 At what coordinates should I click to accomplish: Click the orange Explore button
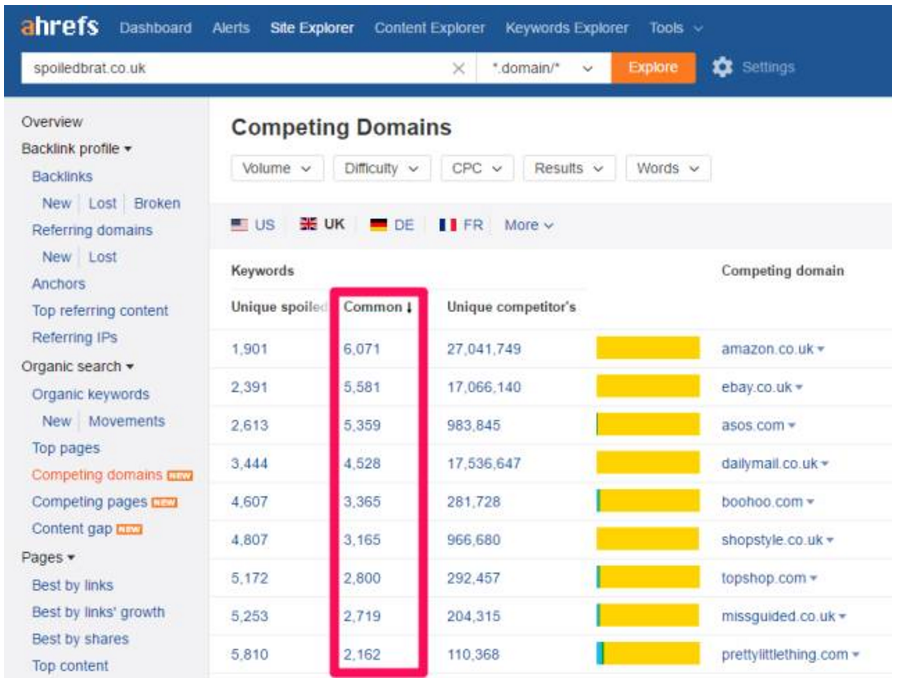coord(653,68)
